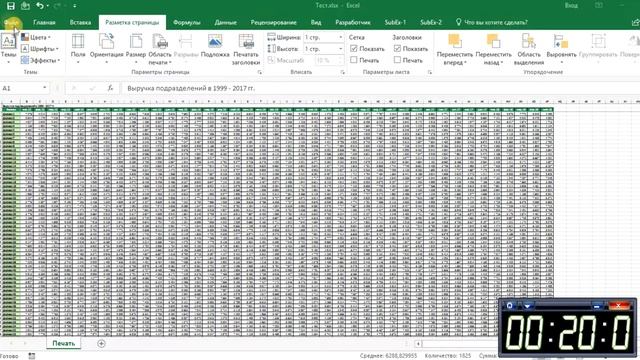Open Печатать заголовки print titles
Viewport: 640px width, 360px height.
pyautogui.click(x=246, y=49)
